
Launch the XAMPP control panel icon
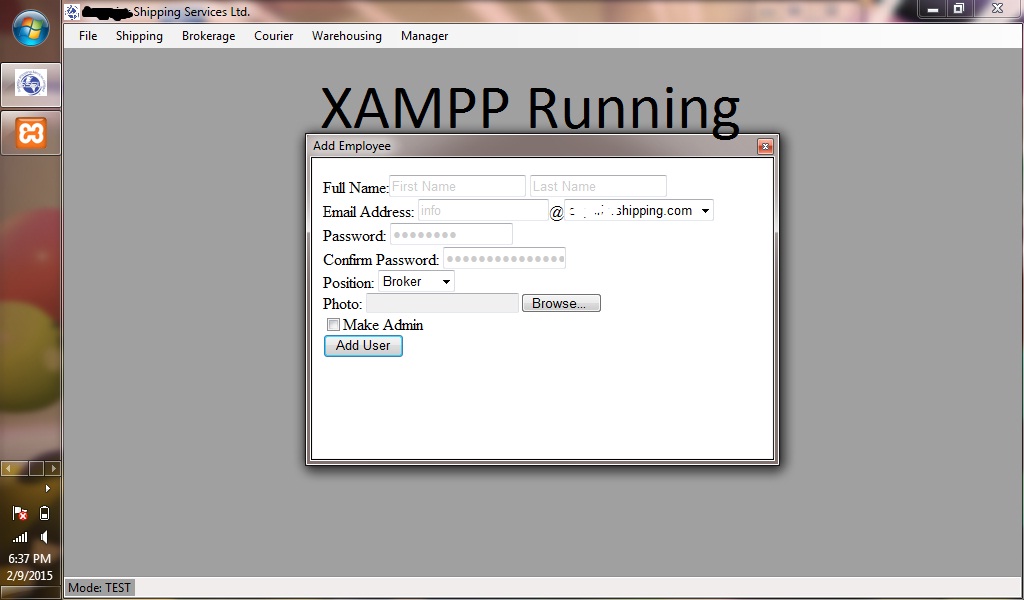[x=30, y=133]
